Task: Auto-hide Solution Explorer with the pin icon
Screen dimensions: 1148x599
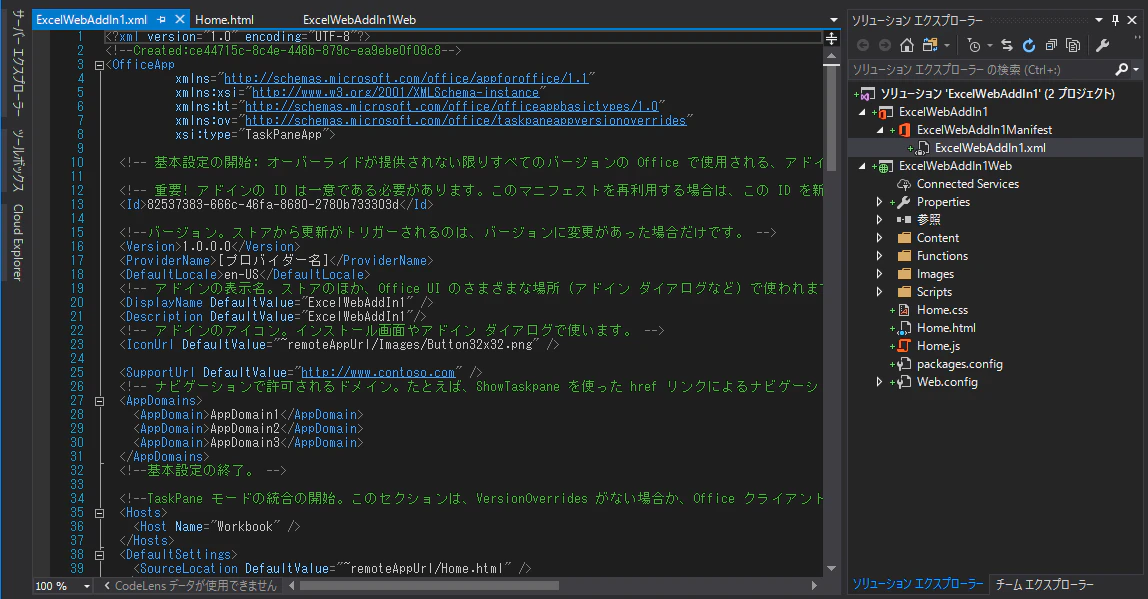Action: point(1115,20)
